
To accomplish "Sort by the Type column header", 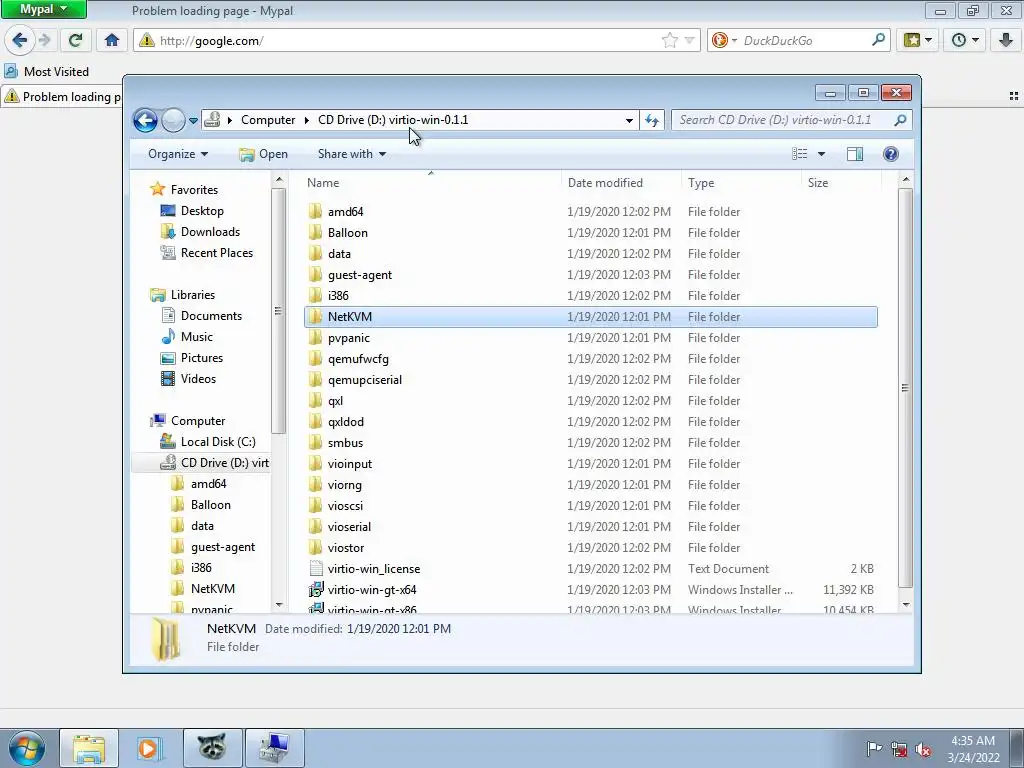I will (x=701, y=183).
